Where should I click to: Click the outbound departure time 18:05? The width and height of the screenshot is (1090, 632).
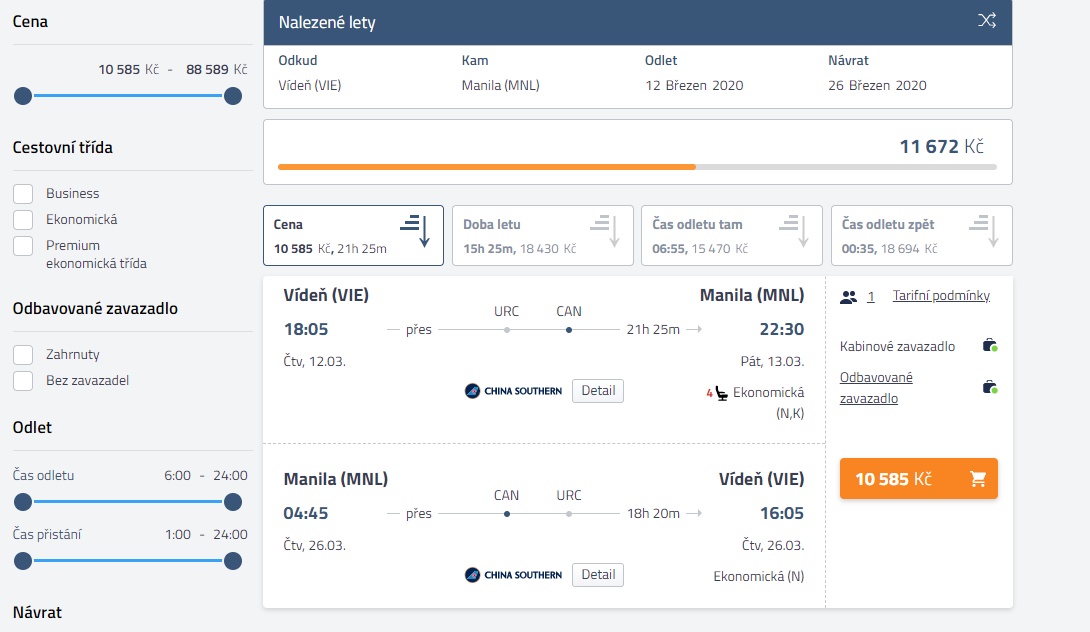pos(306,329)
